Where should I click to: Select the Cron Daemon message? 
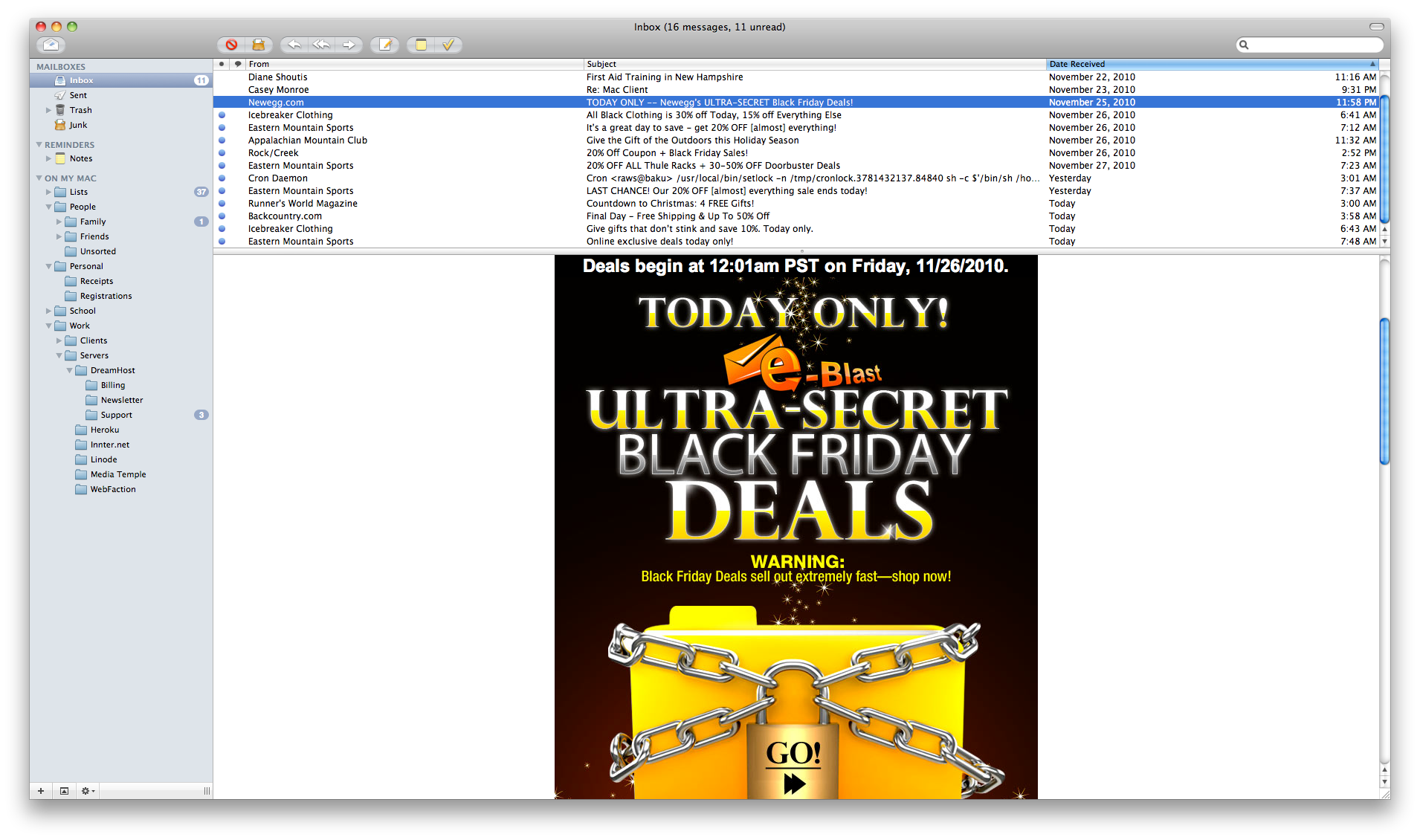tap(796, 178)
